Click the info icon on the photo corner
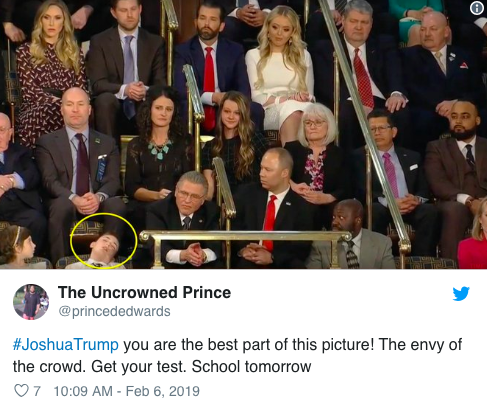The image size is (487, 407). (477, 9)
